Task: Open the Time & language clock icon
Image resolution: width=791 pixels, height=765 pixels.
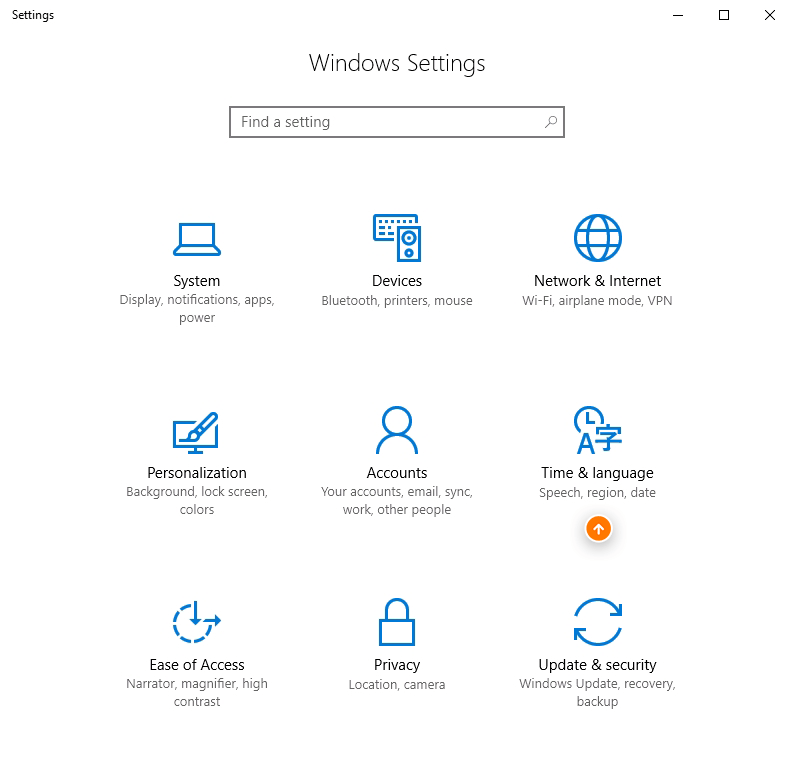Action: pos(598,430)
